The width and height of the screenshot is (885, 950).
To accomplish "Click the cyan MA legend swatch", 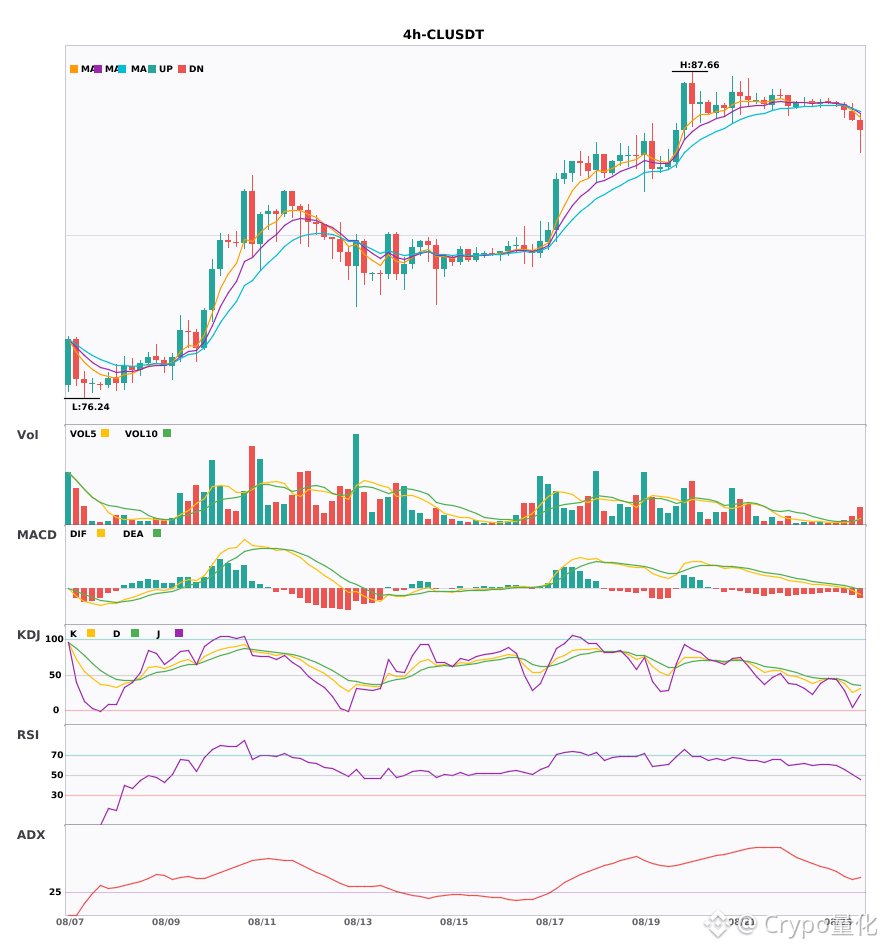I will (x=122, y=69).
